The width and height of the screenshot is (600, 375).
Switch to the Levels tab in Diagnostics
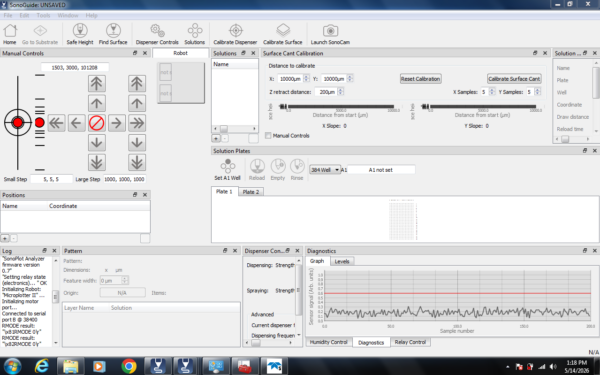coord(342,261)
